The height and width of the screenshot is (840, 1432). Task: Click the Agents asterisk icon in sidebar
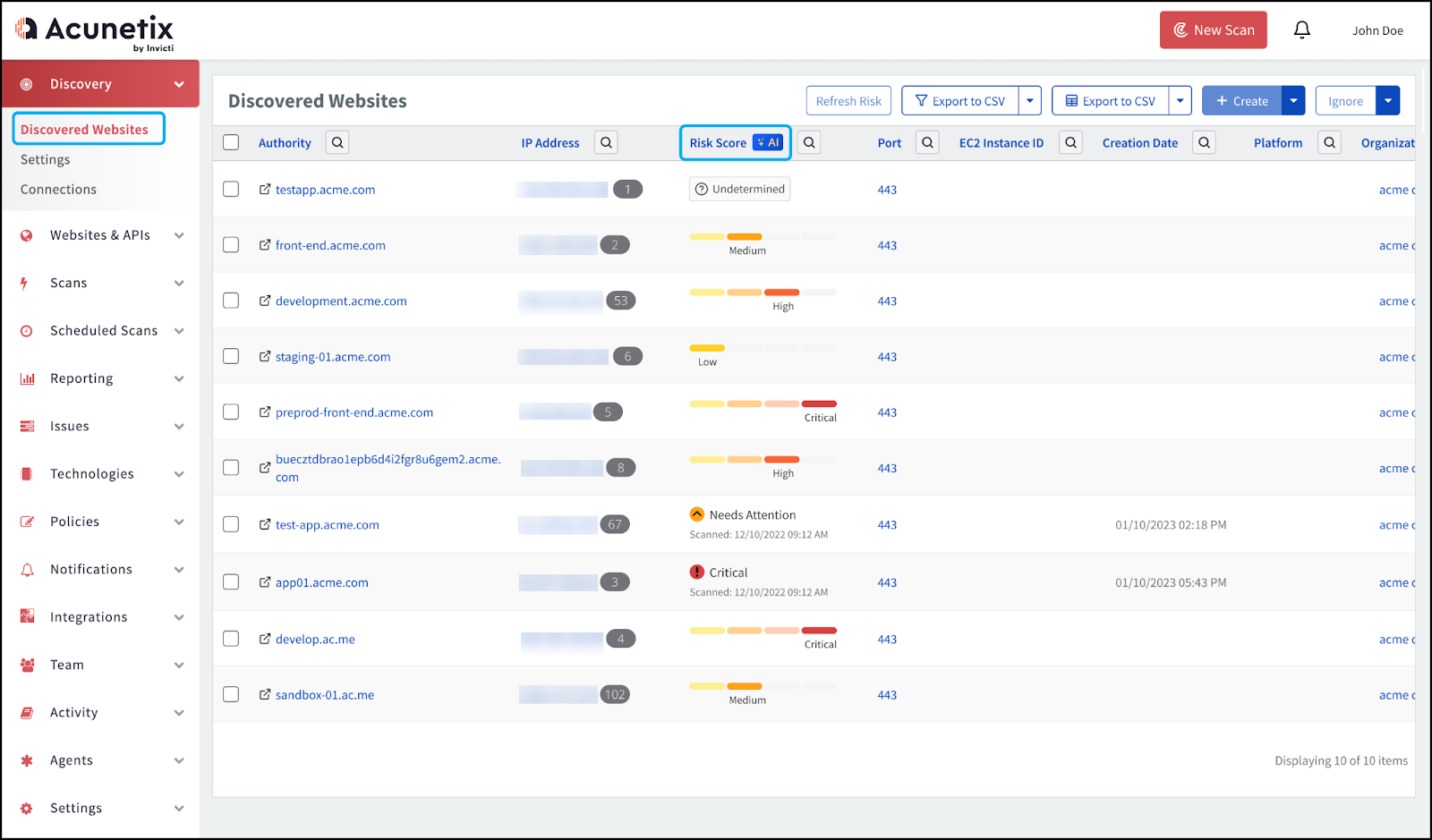27,760
